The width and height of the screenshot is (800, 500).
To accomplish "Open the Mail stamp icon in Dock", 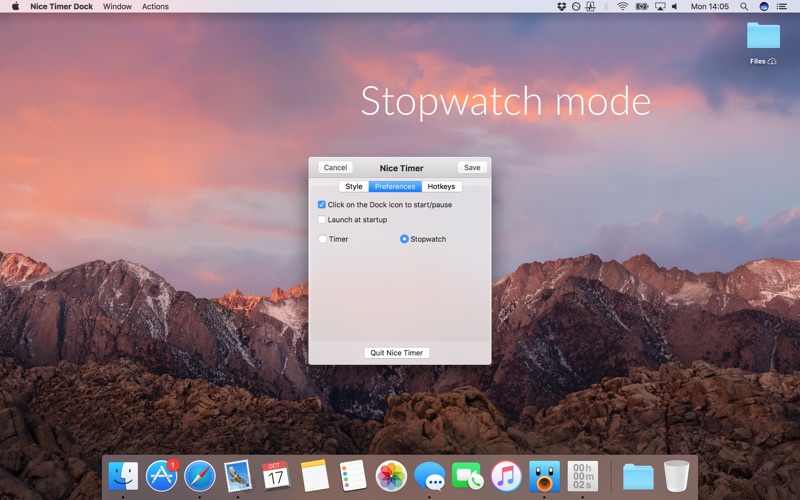I will (x=238, y=476).
